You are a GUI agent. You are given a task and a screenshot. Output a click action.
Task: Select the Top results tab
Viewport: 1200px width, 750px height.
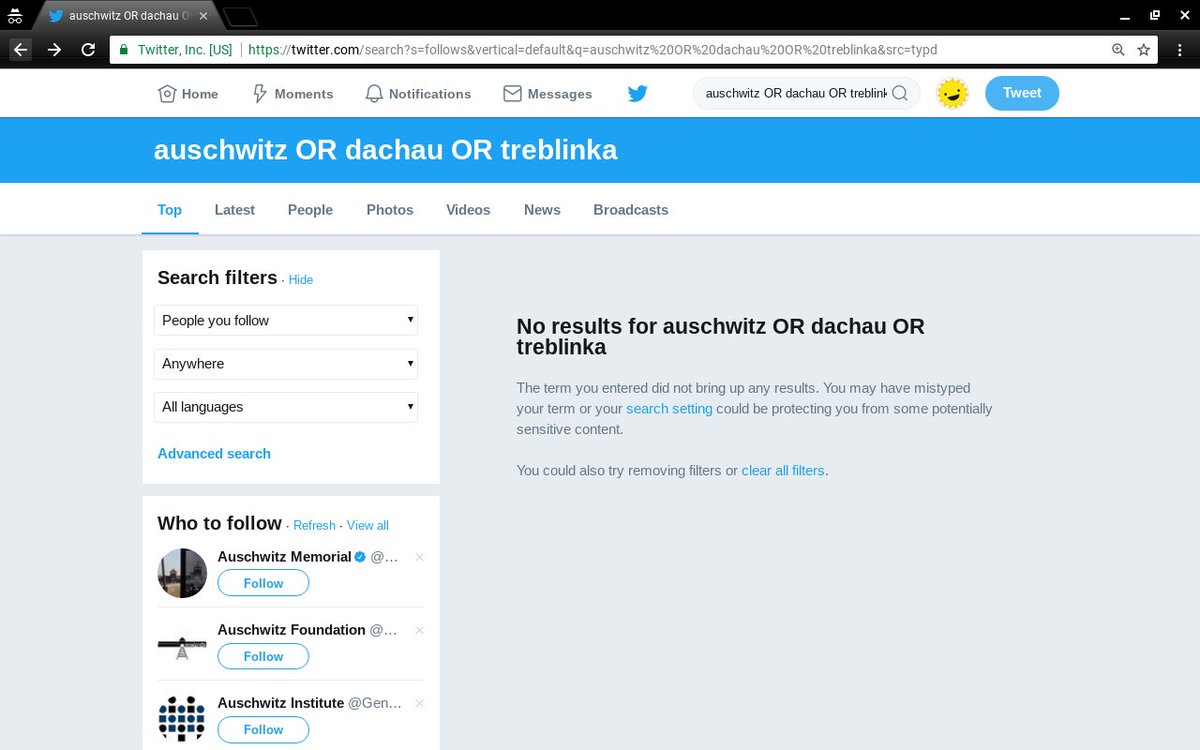(x=170, y=210)
